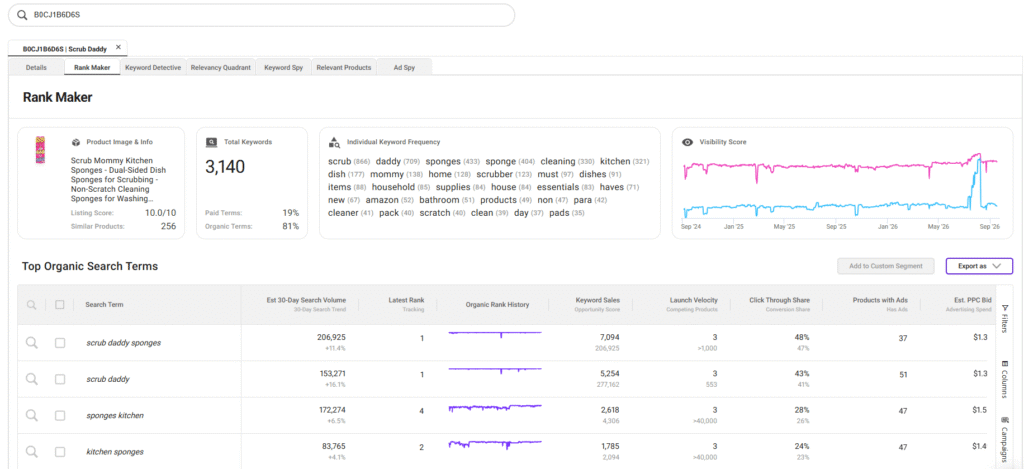Click the keyword 'sponges (433)' in frequency list
Image resolution: width=1024 pixels, height=469 pixels.
click(453, 161)
